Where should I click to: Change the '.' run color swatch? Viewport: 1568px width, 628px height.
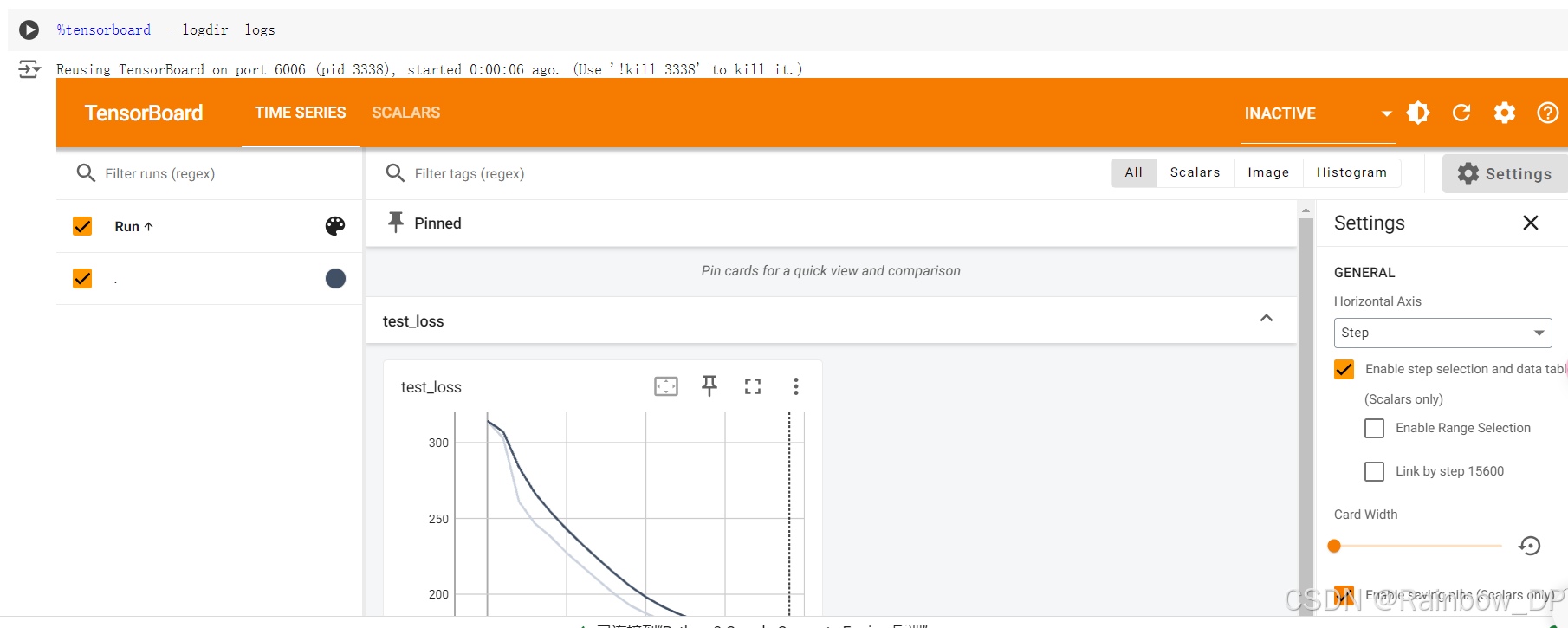pos(335,278)
